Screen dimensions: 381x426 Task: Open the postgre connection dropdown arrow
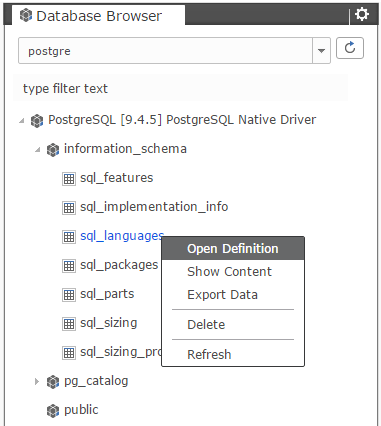click(x=321, y=51)
